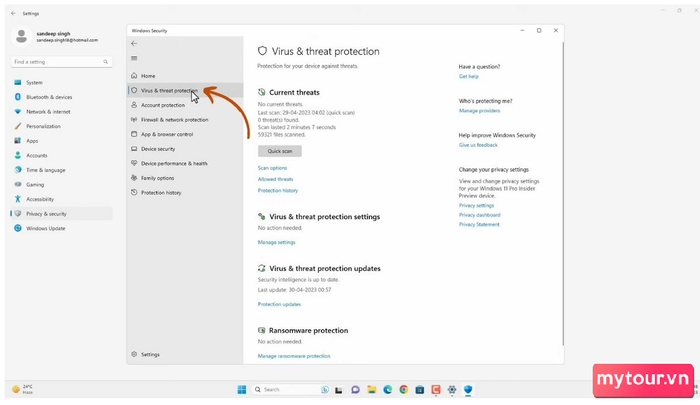Viewport: 700px width, 405px height.
Task: Open System in Settings sidebar
Action: click(61, 83)
